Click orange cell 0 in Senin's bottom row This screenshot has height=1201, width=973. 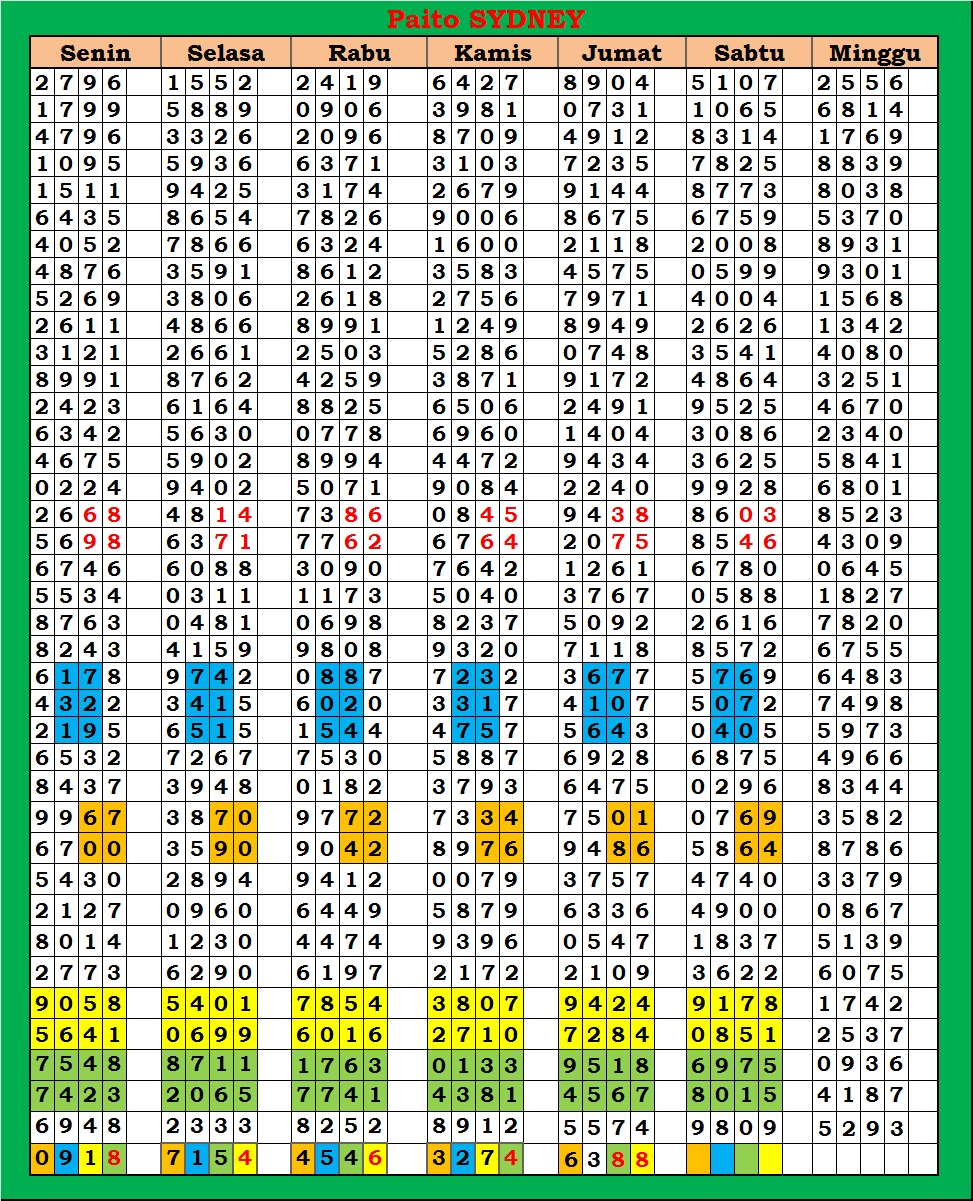point(42,1159)
